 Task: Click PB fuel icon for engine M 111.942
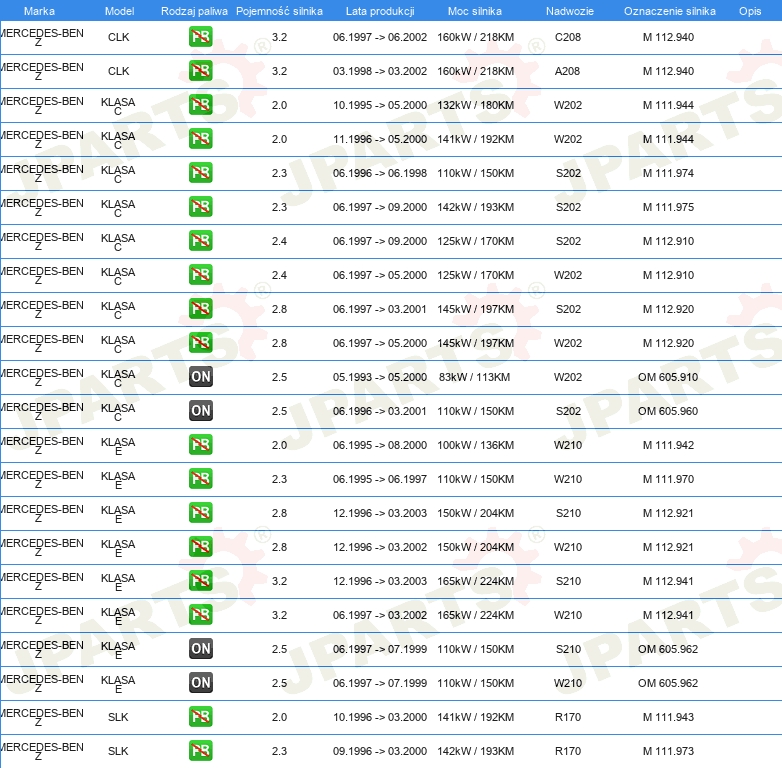click(200, 445)
